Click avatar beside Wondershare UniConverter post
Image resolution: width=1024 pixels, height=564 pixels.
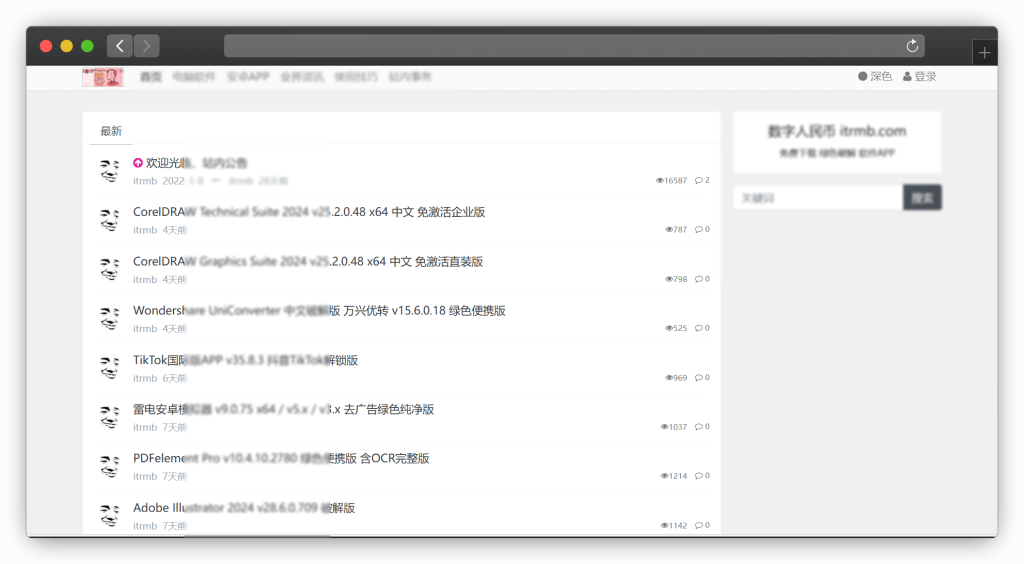[110, 319]
